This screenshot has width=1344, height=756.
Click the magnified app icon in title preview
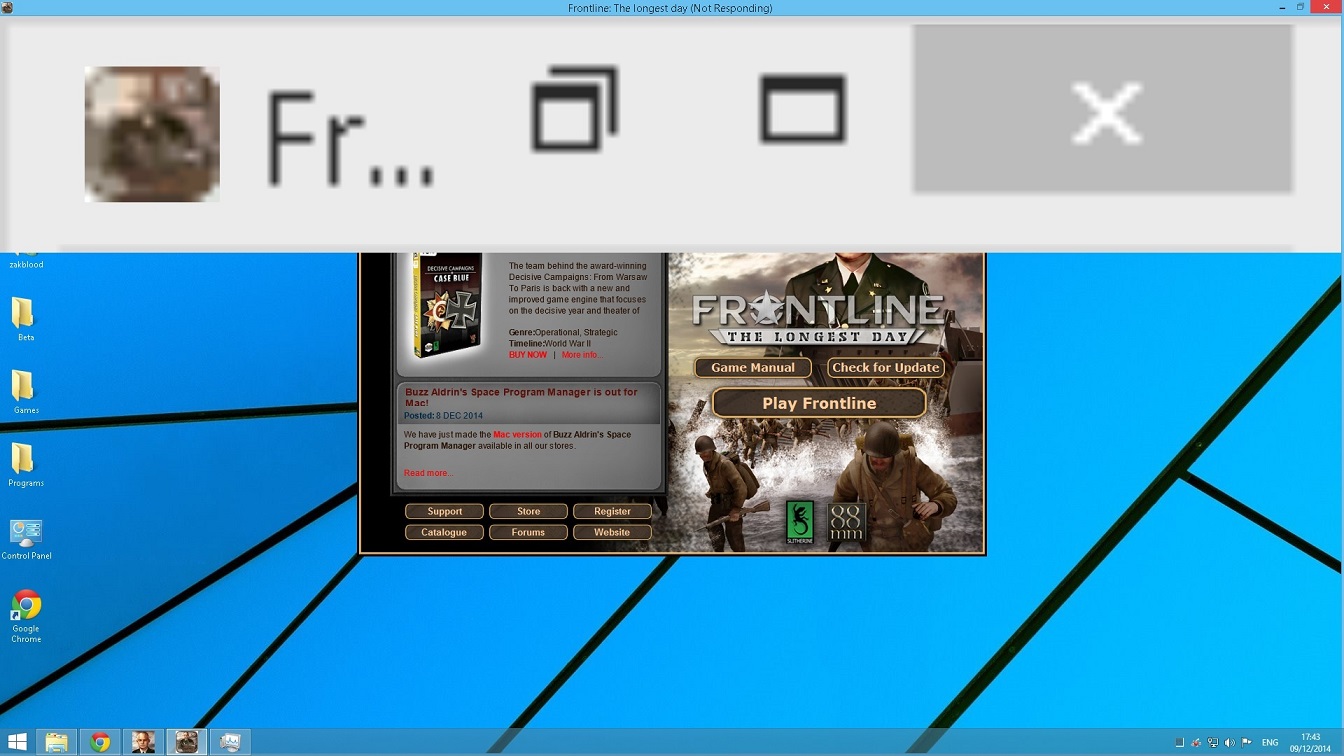[152, 134]
